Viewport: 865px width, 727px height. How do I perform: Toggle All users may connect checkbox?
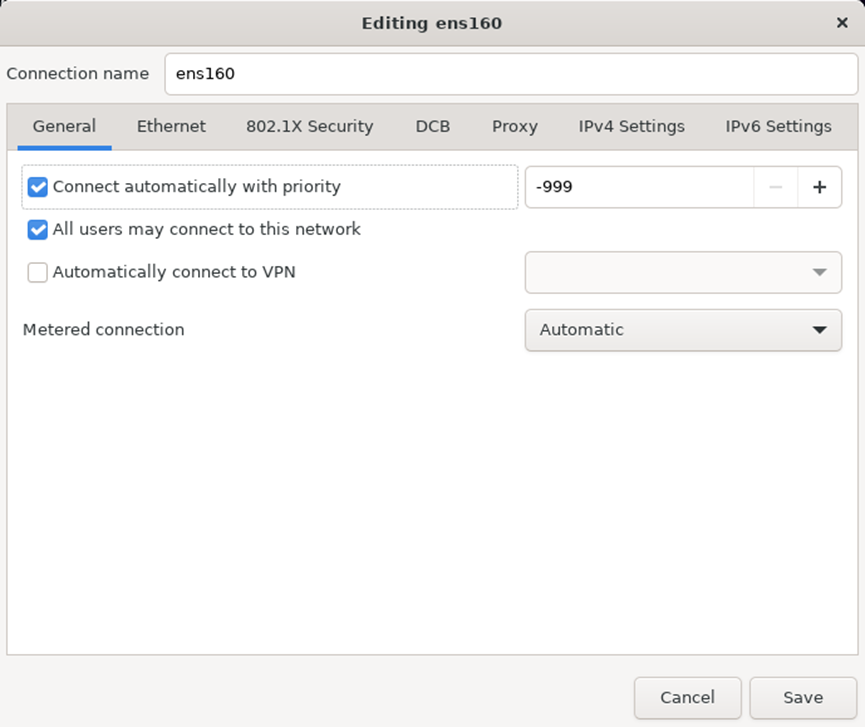(x=38, y=230)
